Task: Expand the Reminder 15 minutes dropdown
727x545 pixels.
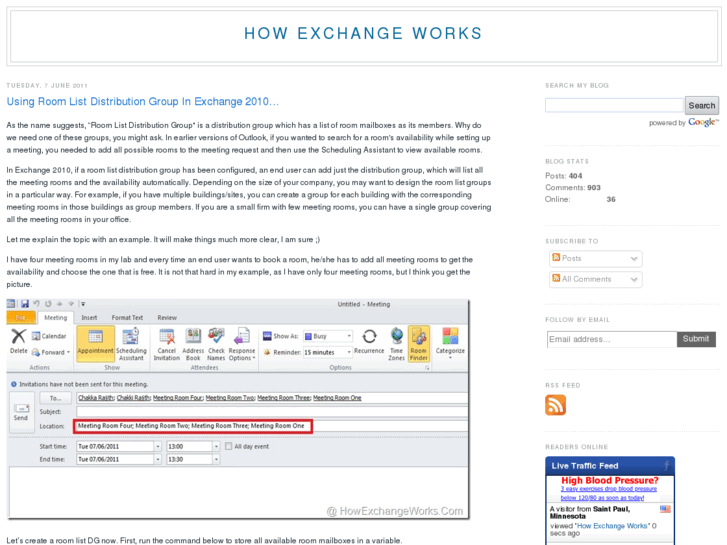Action: click(x=349, y=352)
